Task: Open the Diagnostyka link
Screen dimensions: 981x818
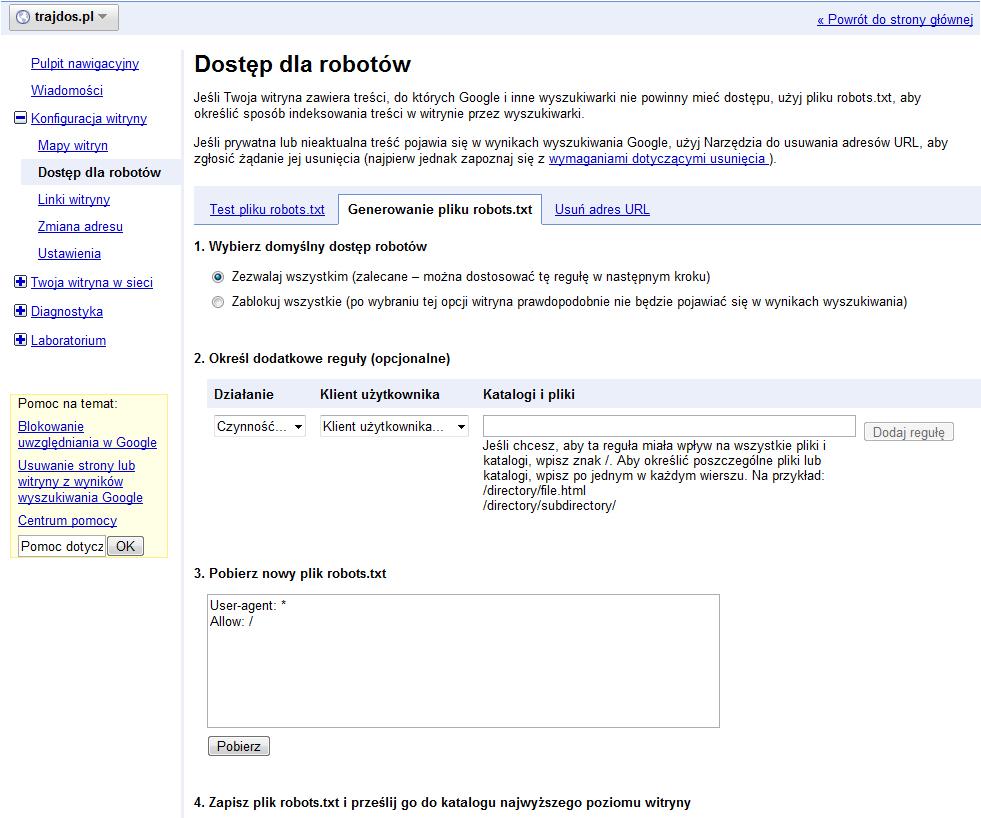Action: tap(67, 311)
